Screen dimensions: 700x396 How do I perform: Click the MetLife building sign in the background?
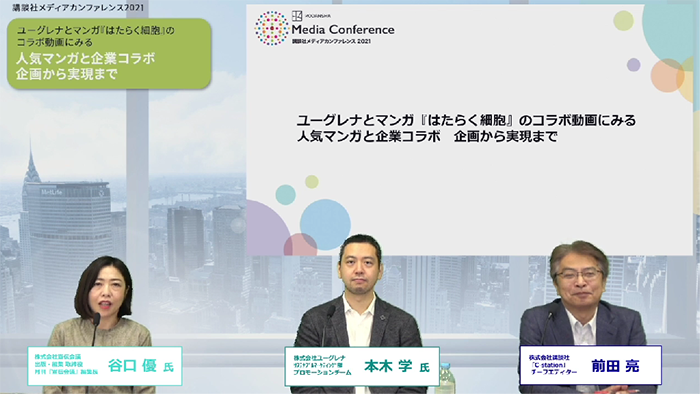pos(52,192)
